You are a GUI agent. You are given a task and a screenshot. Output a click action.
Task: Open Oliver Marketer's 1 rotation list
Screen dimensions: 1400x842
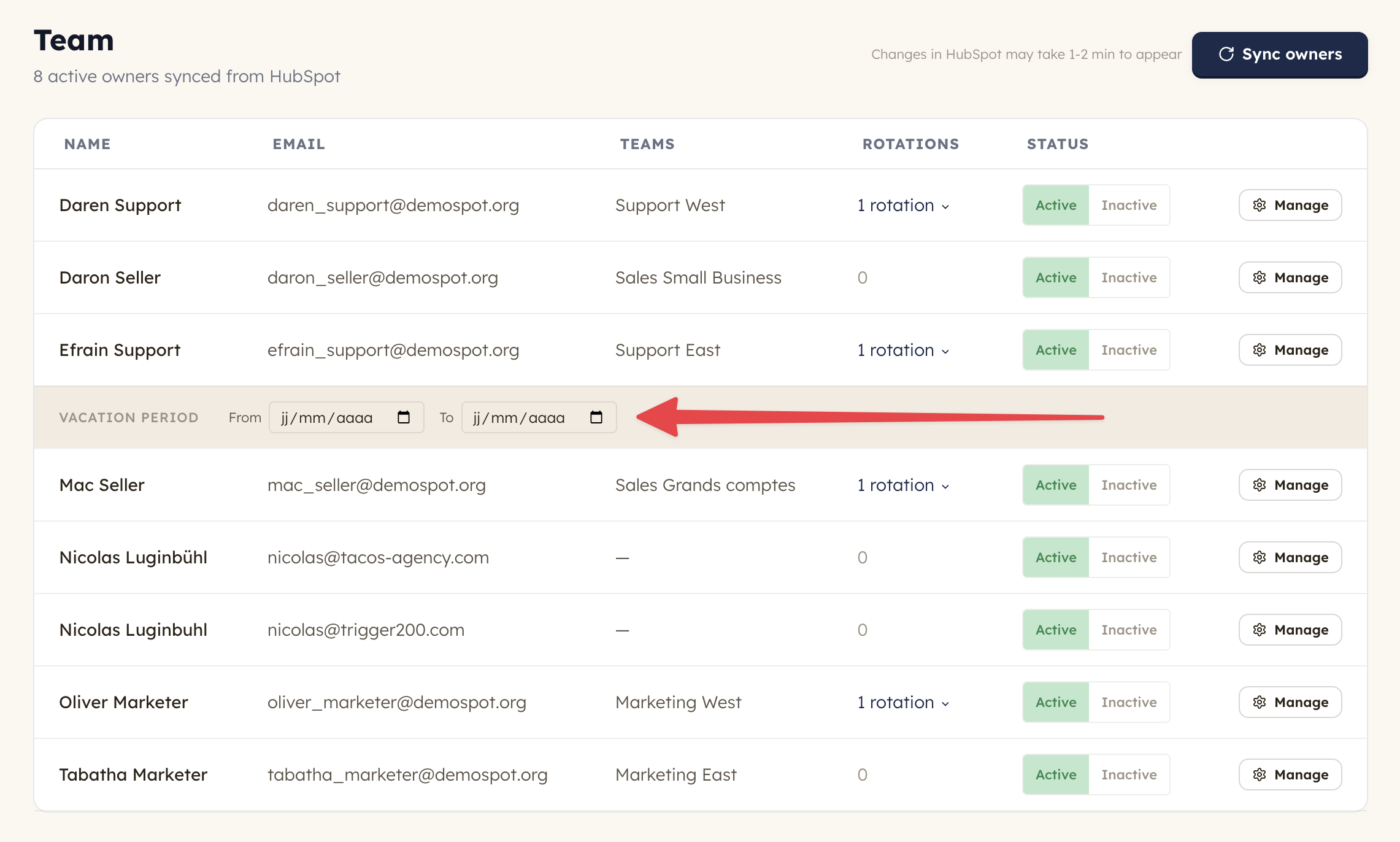903,702
